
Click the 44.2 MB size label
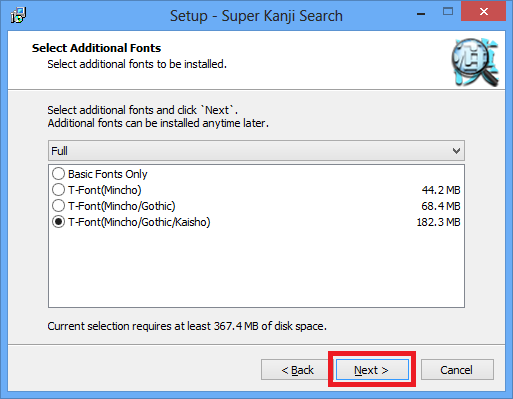441,190
